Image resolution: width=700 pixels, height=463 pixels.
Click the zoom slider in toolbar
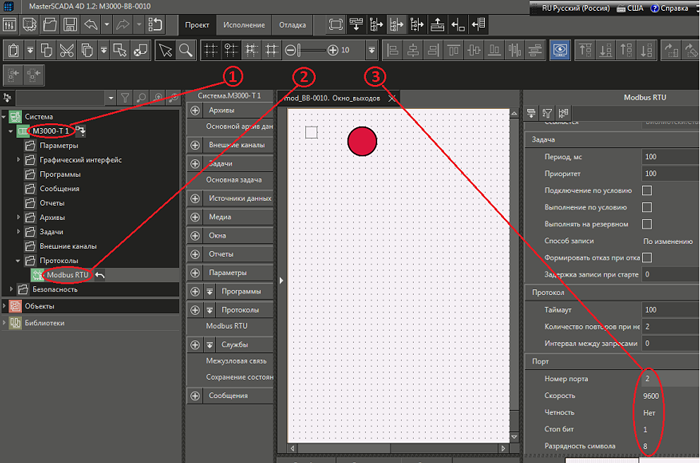pos(315,49)
